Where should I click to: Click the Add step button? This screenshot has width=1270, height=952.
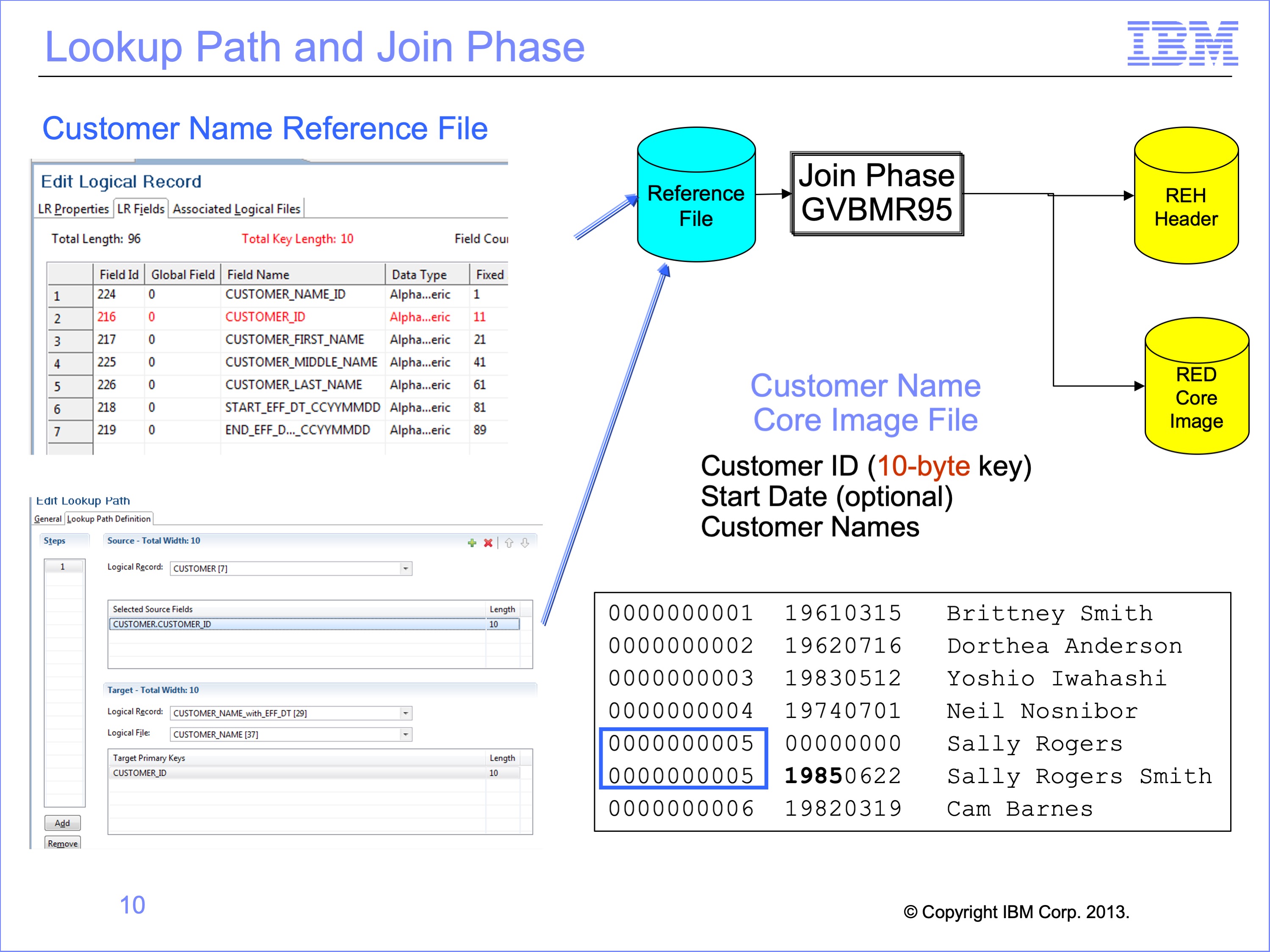(x=63, y=823)
